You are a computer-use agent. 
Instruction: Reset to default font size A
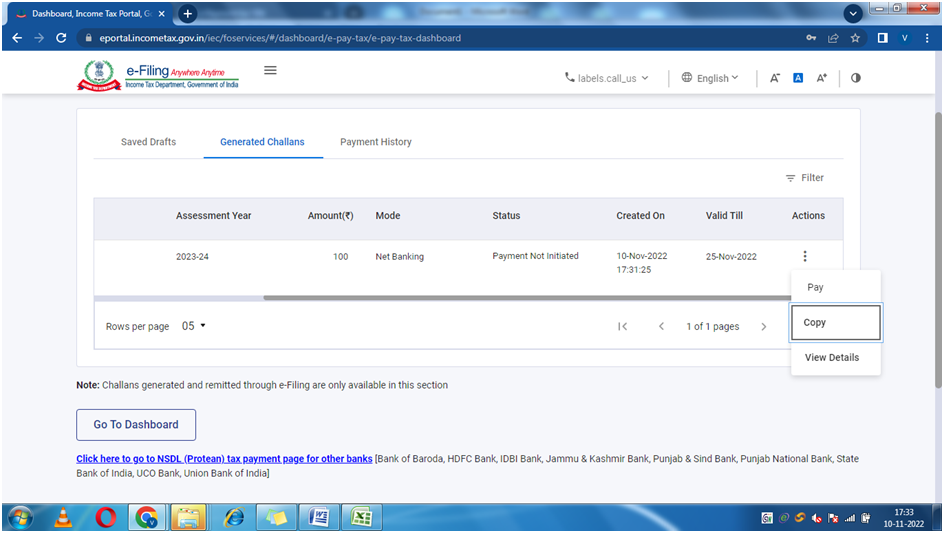tap(798, 78)
